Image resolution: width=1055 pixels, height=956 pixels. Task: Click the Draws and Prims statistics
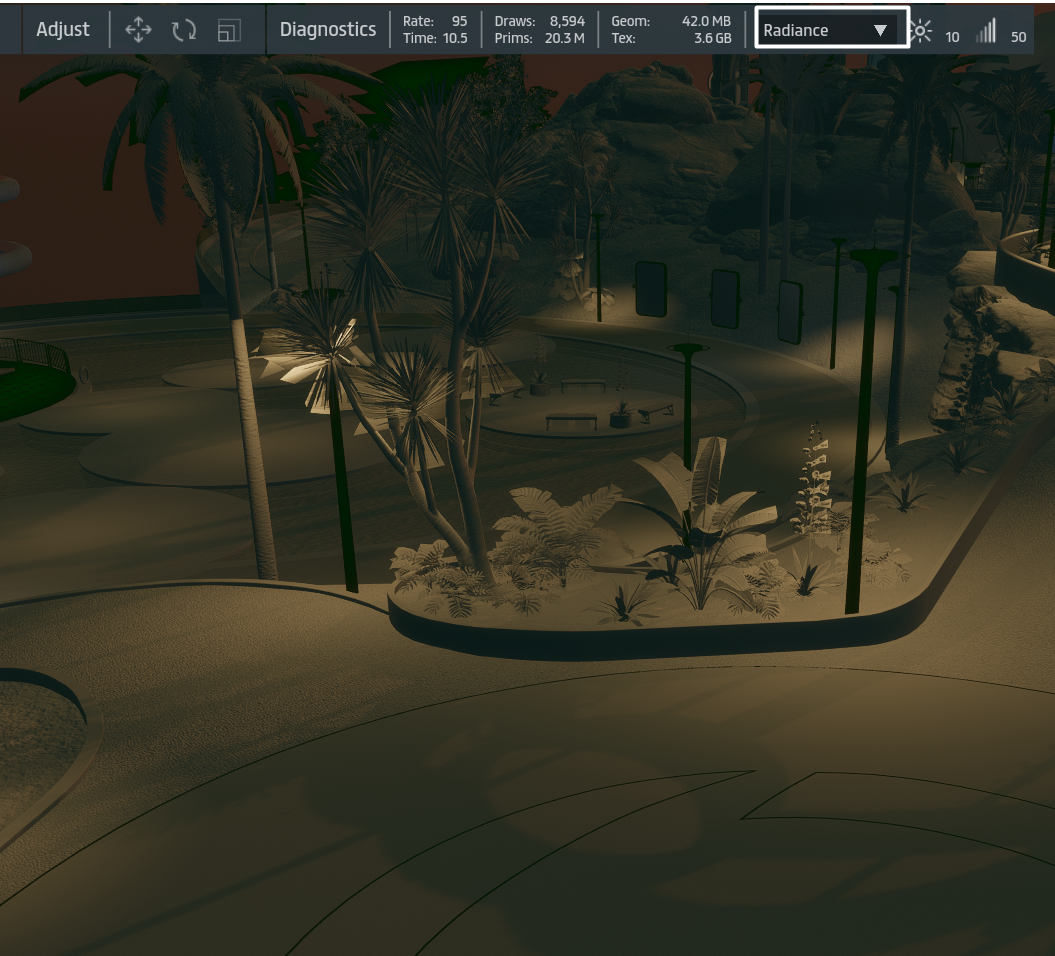click(540, 30)
